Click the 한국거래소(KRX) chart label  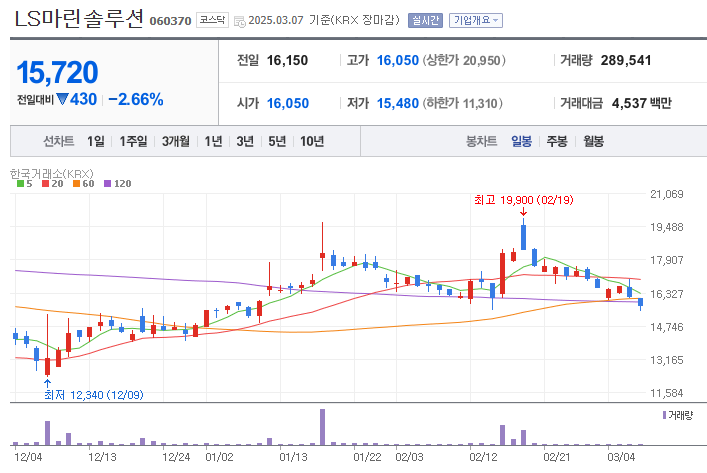point(51,173)
